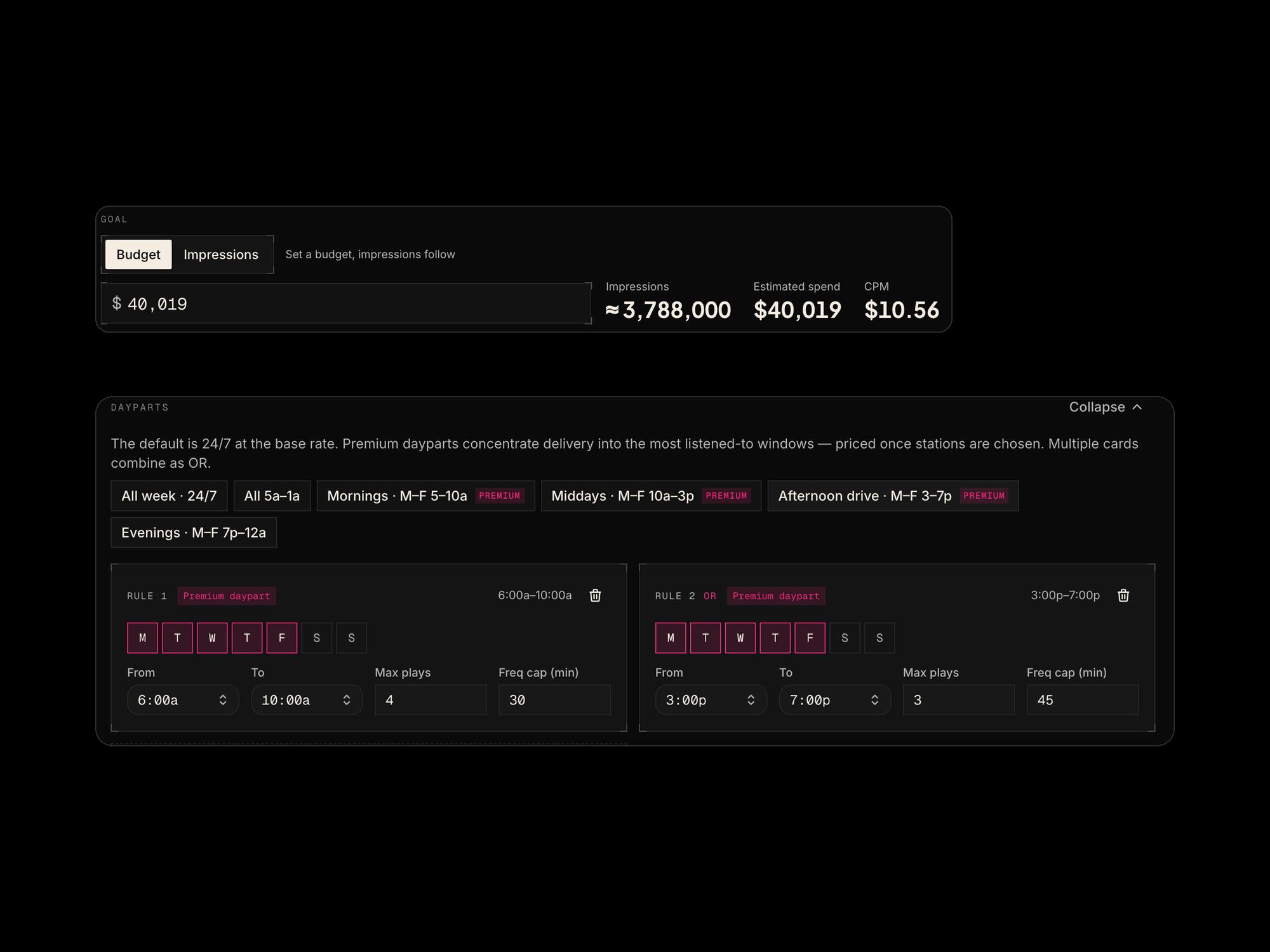Click Rule 2 3:00p–7:00p time summary
This screenshot has height=952, width=1270.
[x=1066, y=595]
